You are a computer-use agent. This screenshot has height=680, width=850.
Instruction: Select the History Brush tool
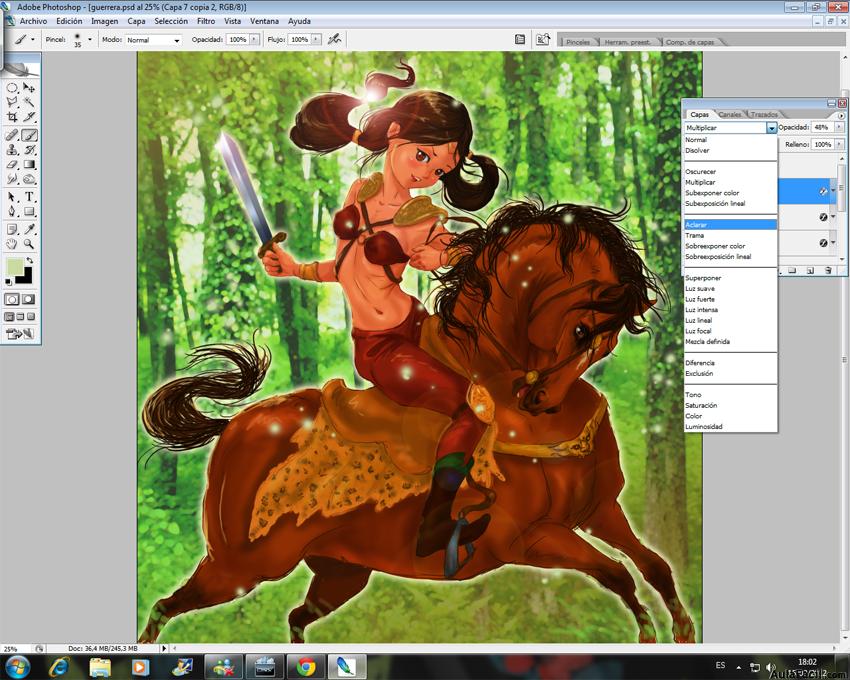pyautogui.click(x=29, y=150)
